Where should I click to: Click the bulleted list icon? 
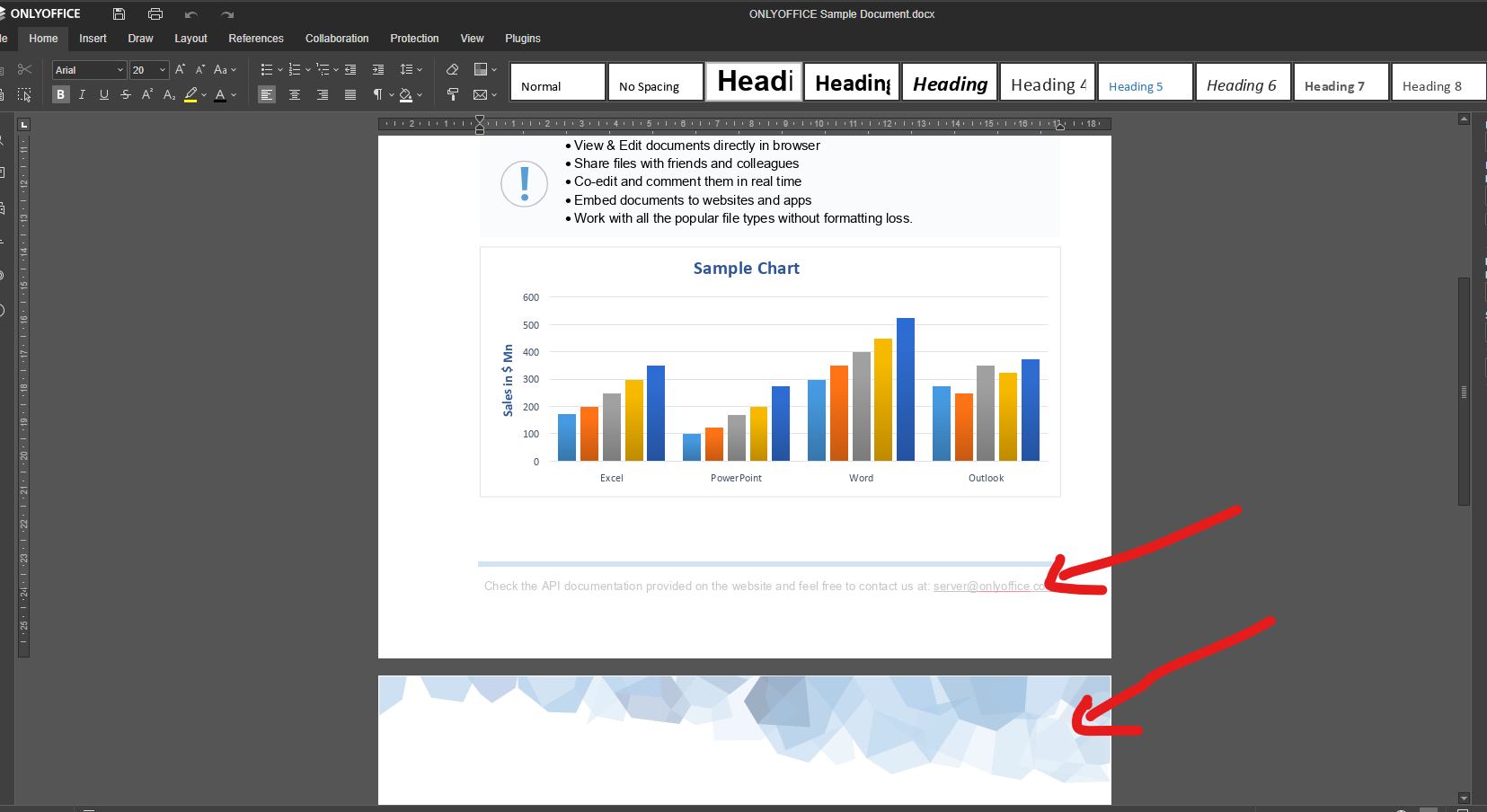266,69
